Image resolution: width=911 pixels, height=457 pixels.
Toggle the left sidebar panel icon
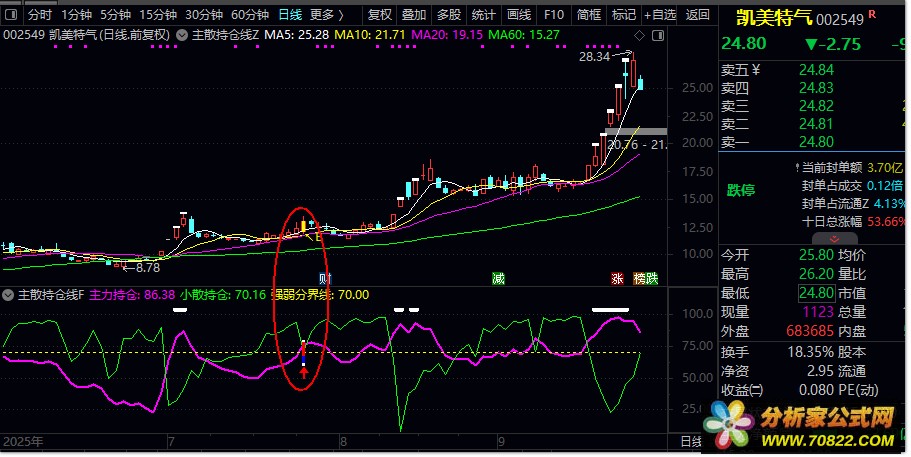[x=10, y=15]
